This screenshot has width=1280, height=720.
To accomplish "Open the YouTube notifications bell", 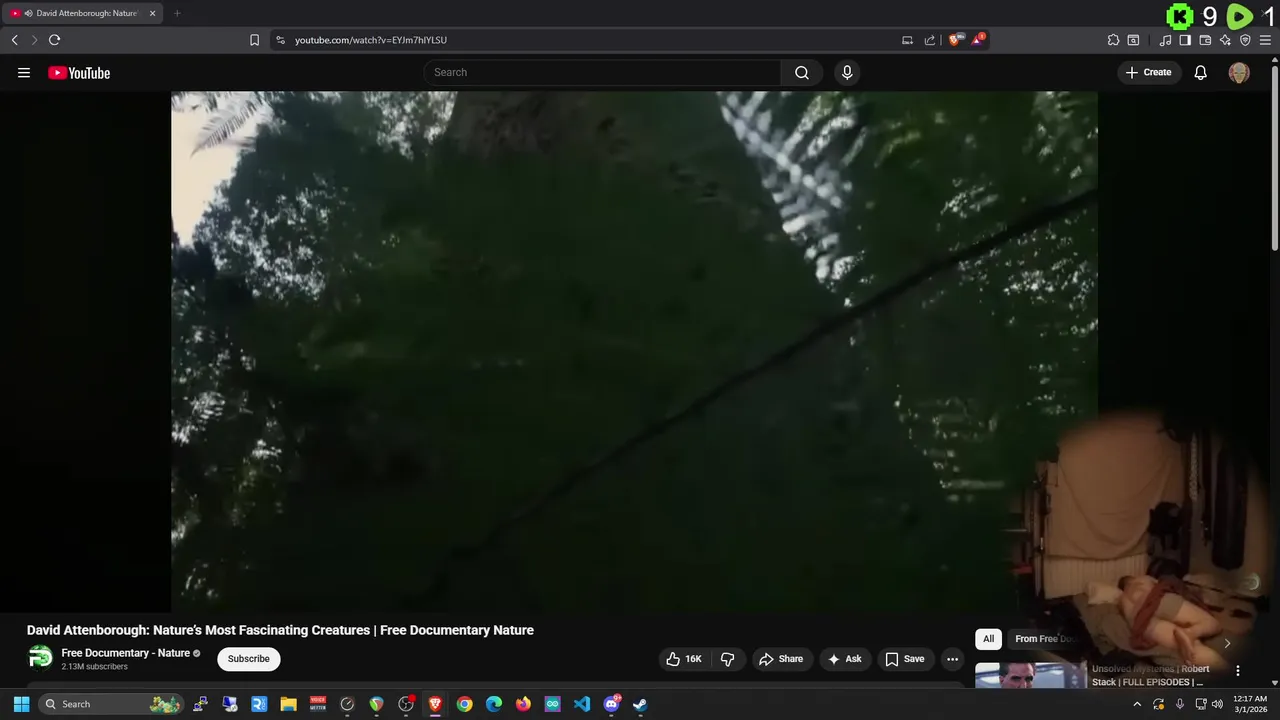I will coord(1201,72).
